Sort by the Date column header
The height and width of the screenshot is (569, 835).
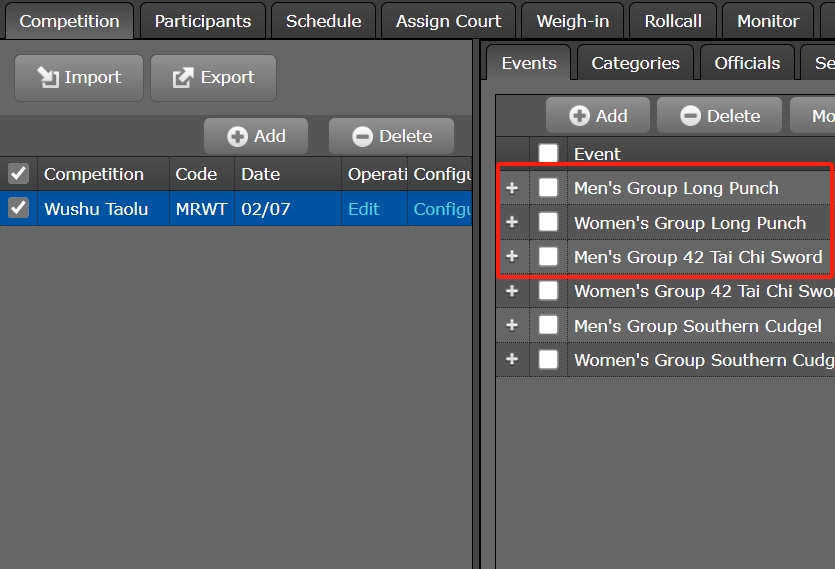[261, 174]
